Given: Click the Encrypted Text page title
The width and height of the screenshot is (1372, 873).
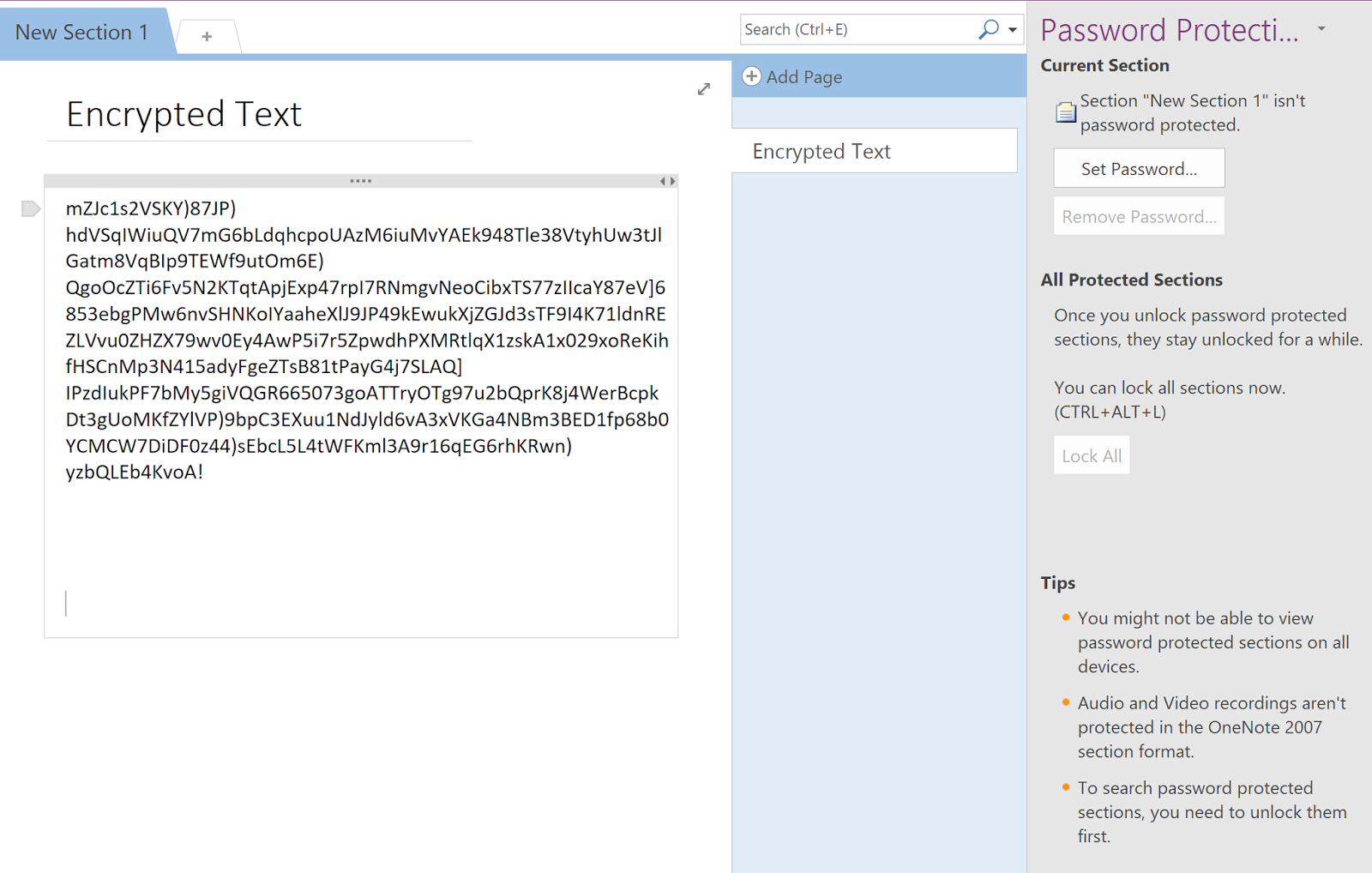Looking at the screenshot, I should (x=184, y=114).
